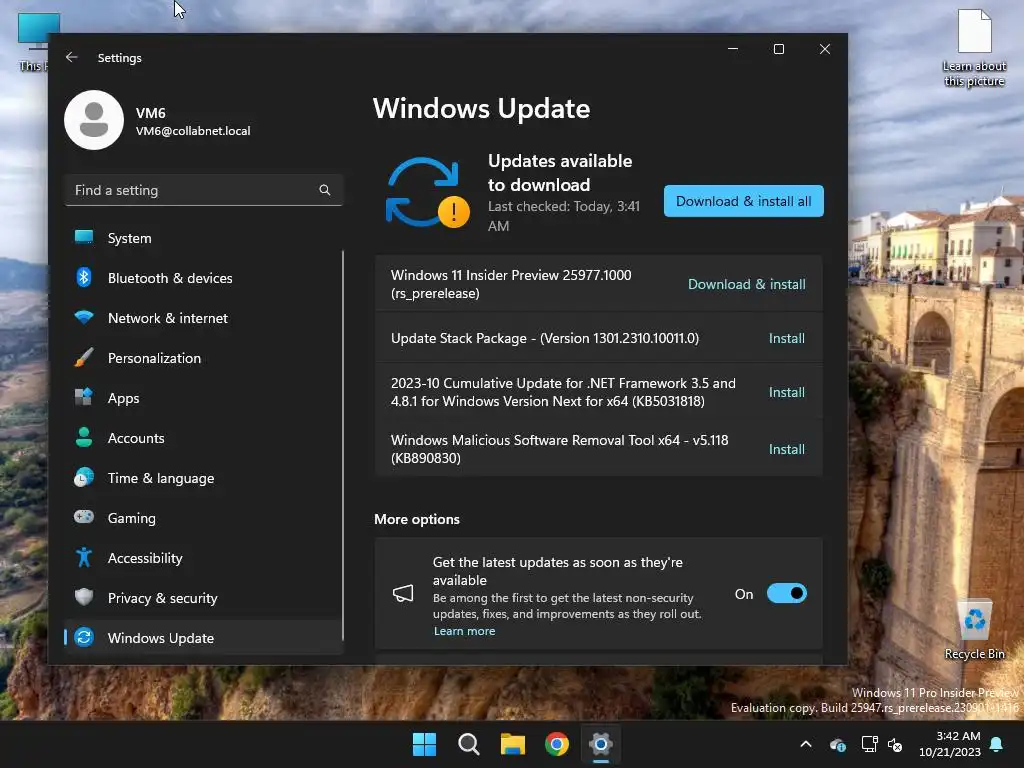The image size is (1024, 768).
Task: Open Accessibility settings
Action: click(x=203, y=558)
